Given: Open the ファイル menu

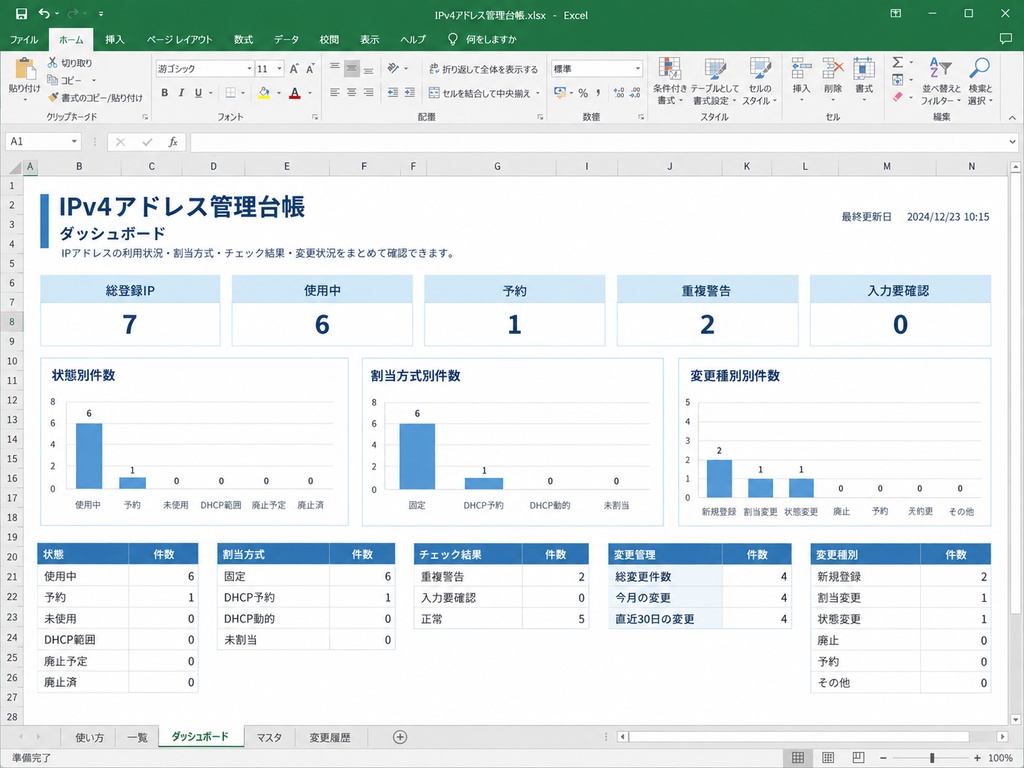Looking at the screenshot, I should coord(24,39).
